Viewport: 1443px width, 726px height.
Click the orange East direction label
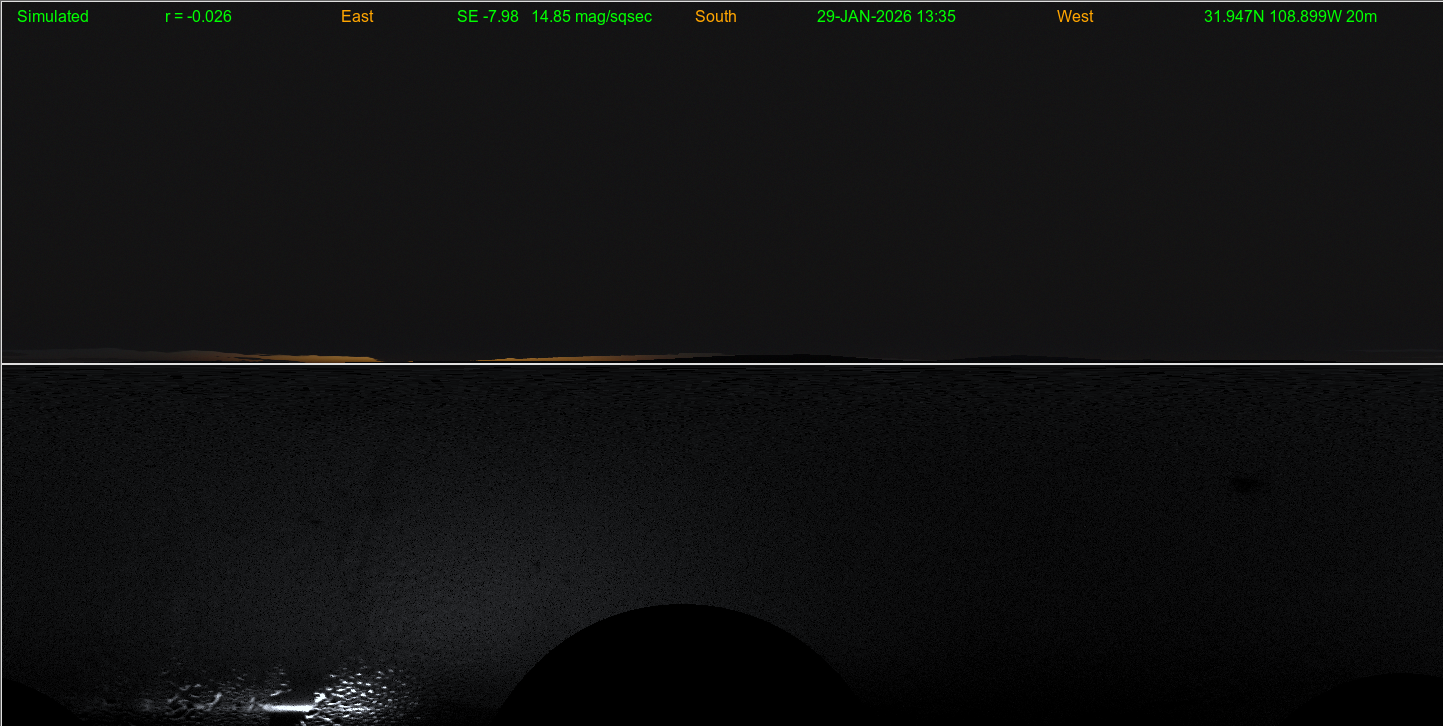pyautogui.click(x=357, y=17)
